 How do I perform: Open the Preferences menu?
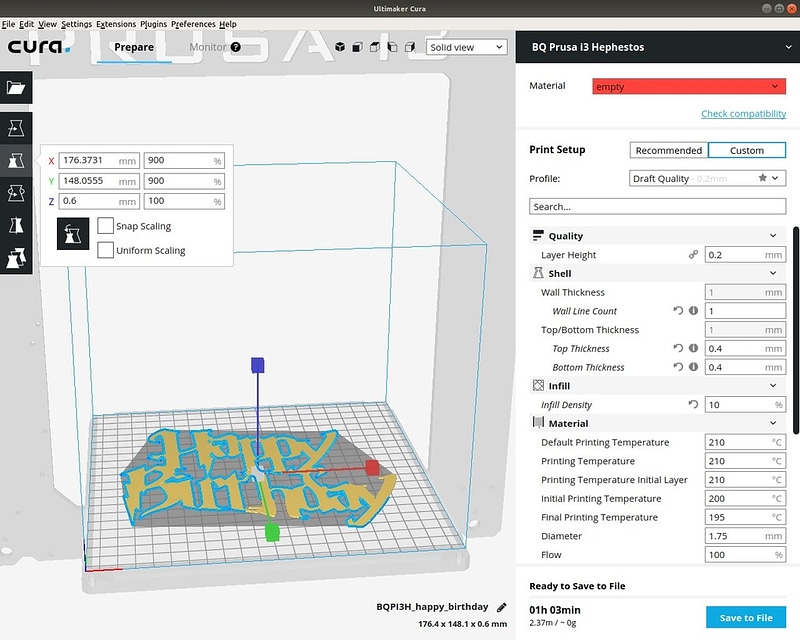(193, 24)
